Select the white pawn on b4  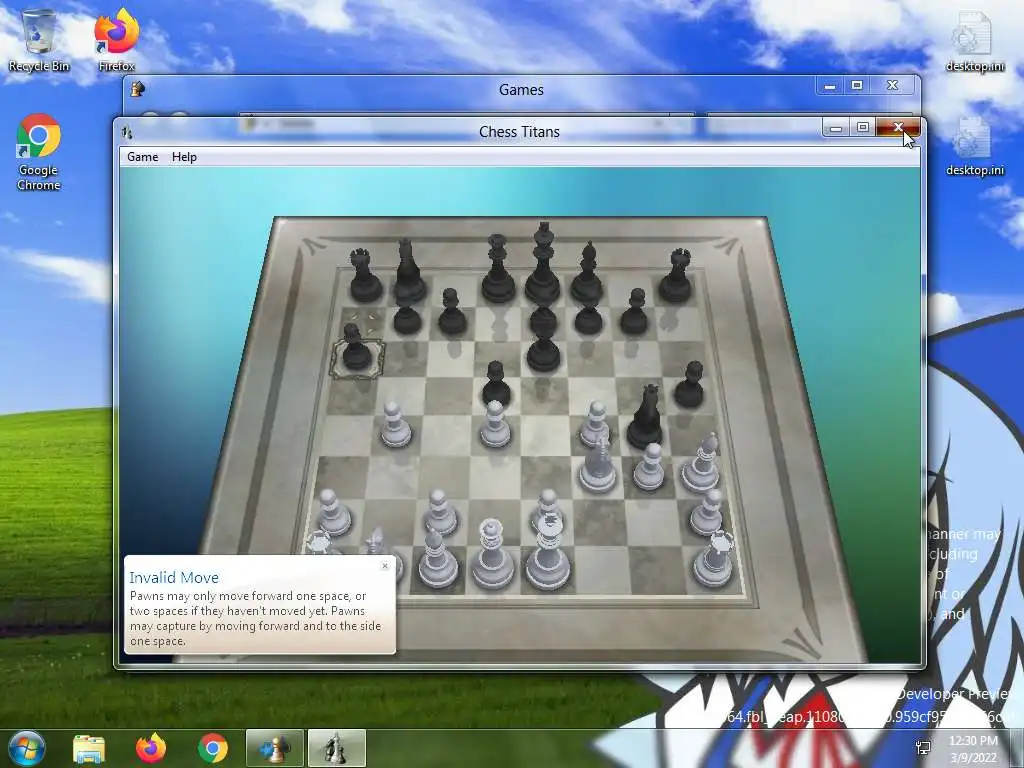click(395, 426)
